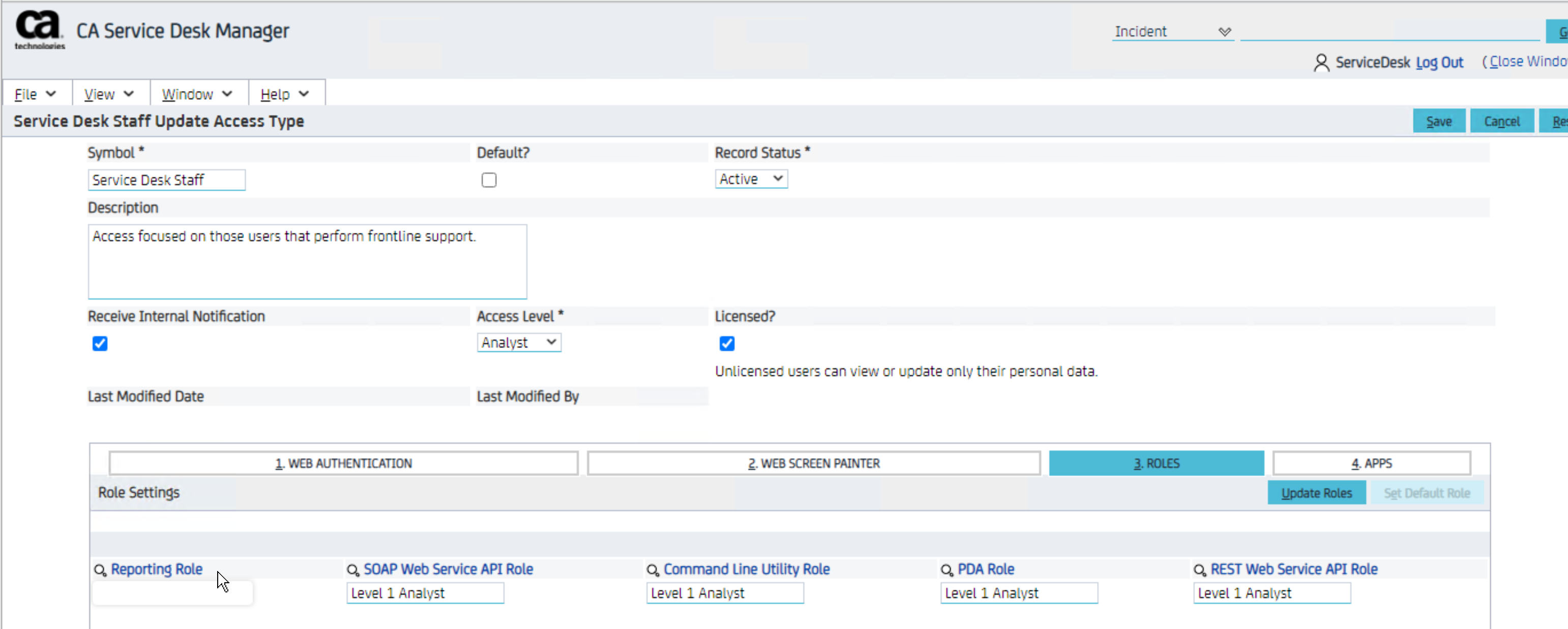Click the REST Web Service API Role magnifier icon

[1199, 570]
